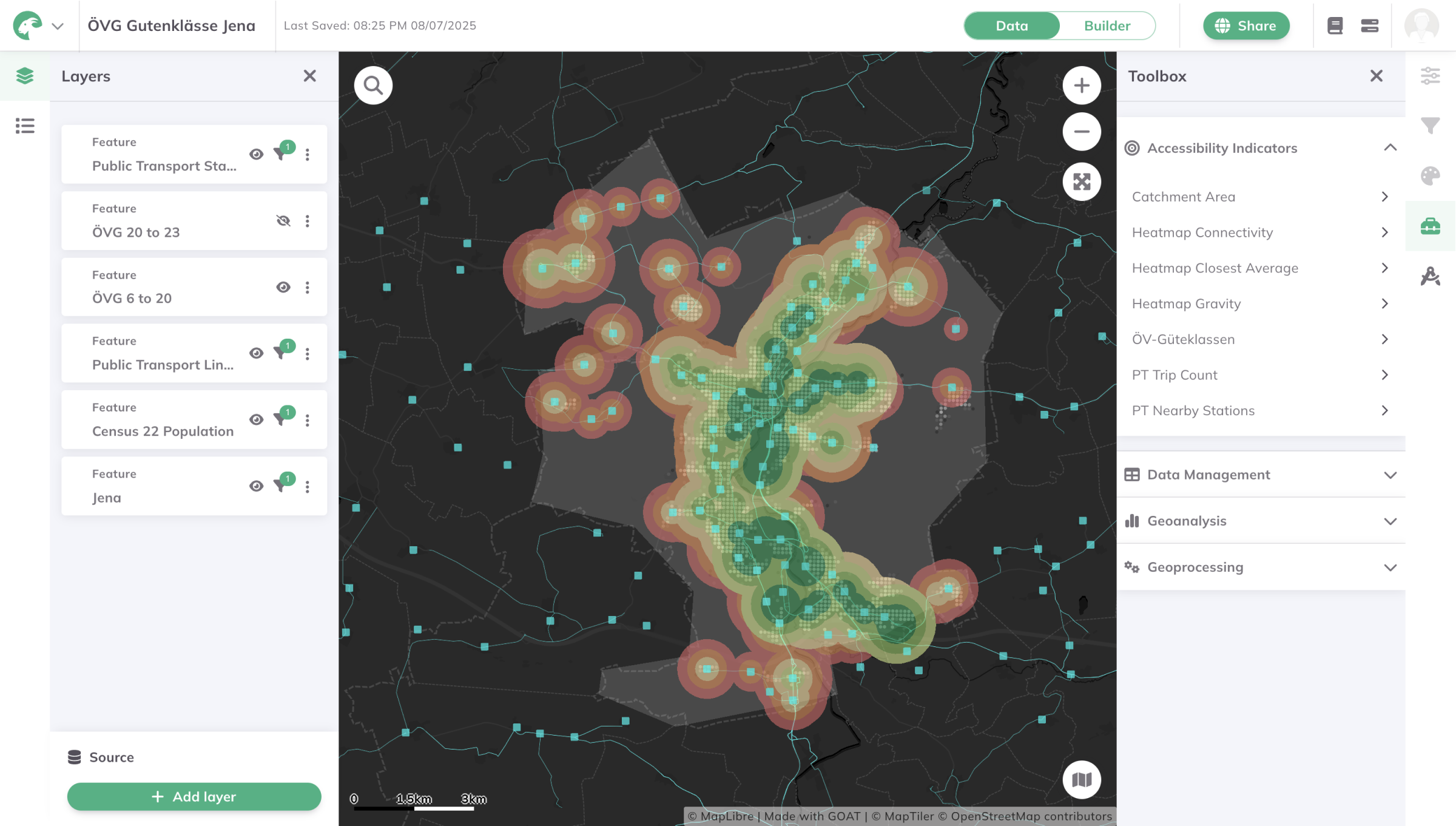Select the Census 22 Population layer card
This screenshot has height=826, width=1456.
pyautogui.click(x=194, y=420)
